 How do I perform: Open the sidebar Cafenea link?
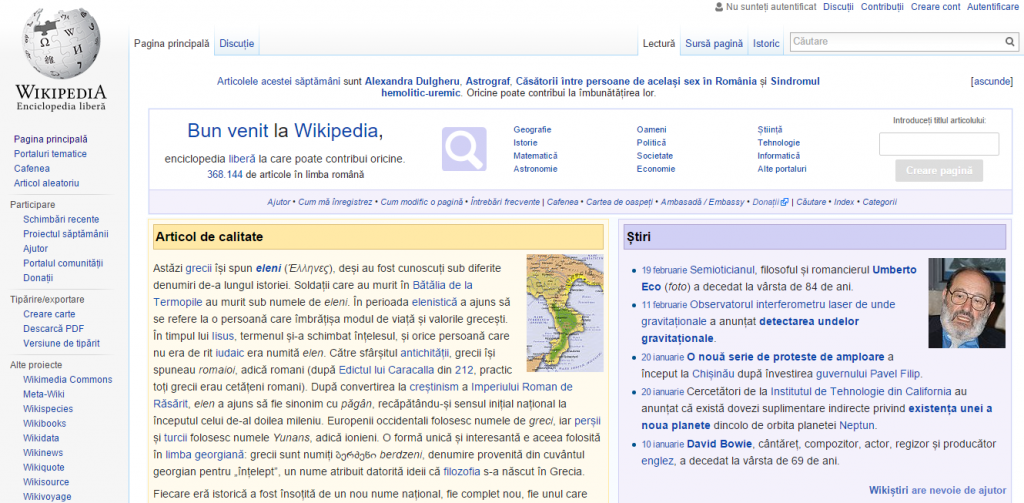click(31, 169)
